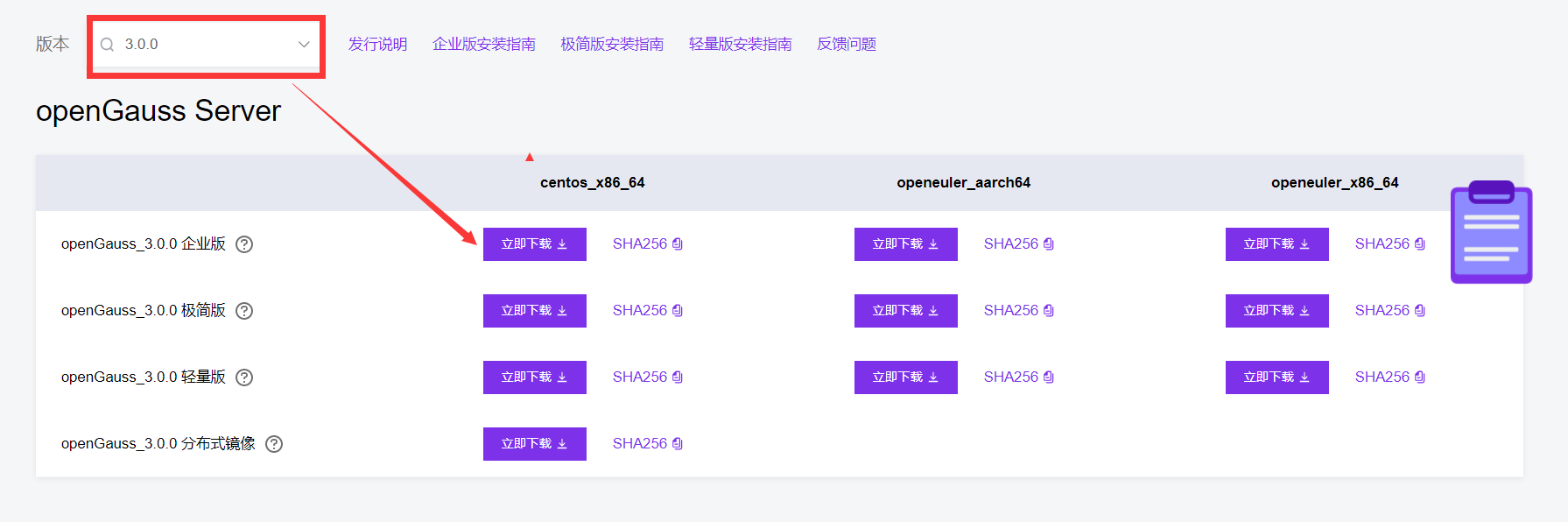This screenshot has height=522, width=1568.
Task: Copy SHA256 for openeuler_x86_64 轻量版 package
Action: point(1419,377)
